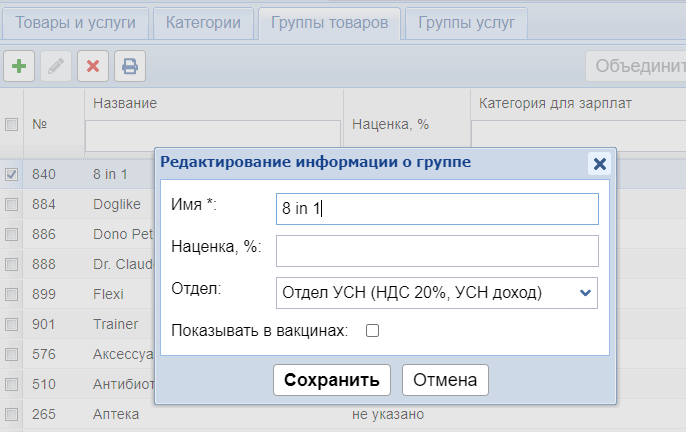Open the 'Отдел' dropdown
Image resolution: width=686 pixels, height=432 pixels.
(x=436, y=293)
